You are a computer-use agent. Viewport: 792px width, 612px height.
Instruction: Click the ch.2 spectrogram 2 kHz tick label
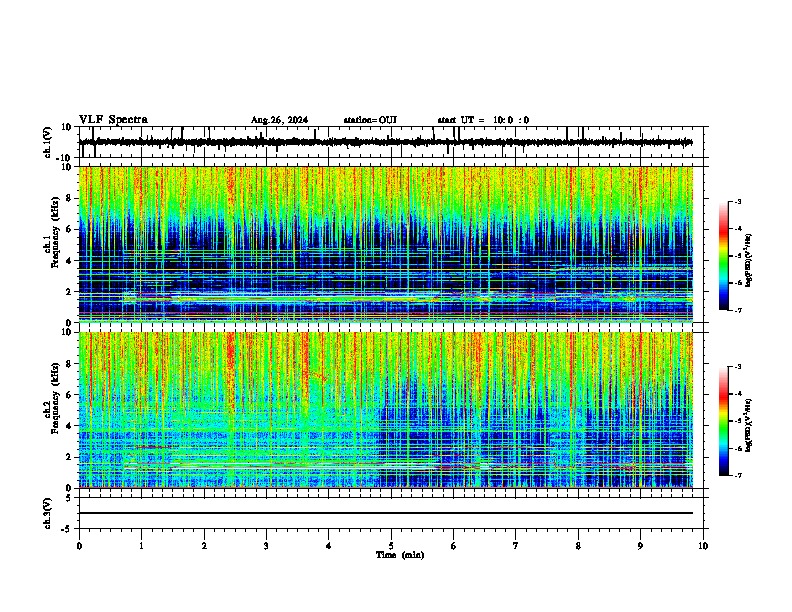pos(71,457)
